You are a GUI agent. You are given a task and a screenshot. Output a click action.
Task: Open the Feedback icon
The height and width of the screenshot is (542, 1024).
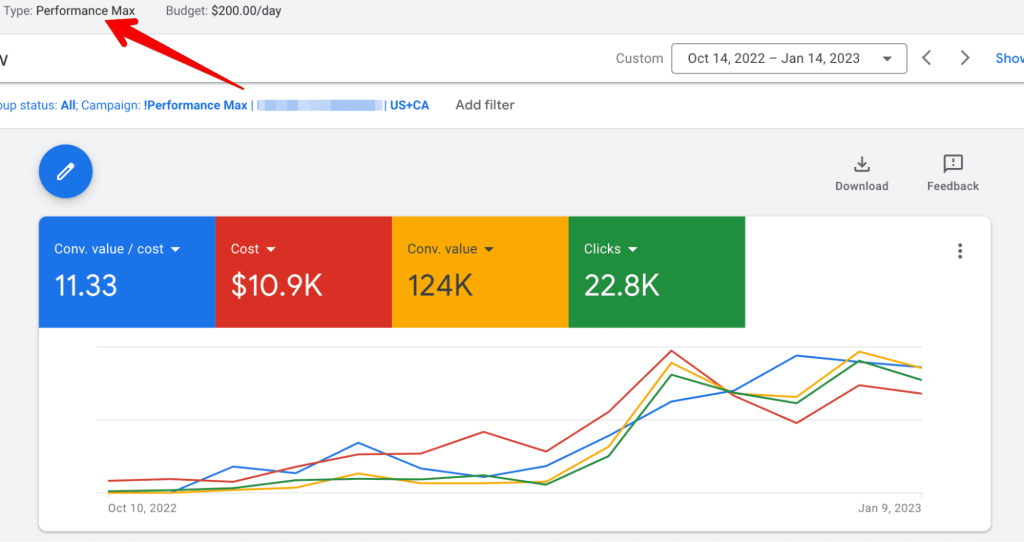(x=952, y=165)
